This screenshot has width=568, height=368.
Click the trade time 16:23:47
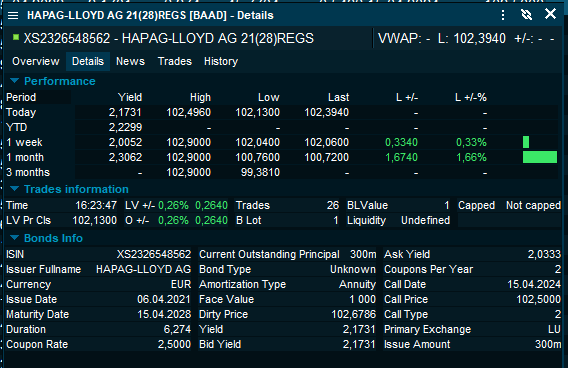point(96,205)
